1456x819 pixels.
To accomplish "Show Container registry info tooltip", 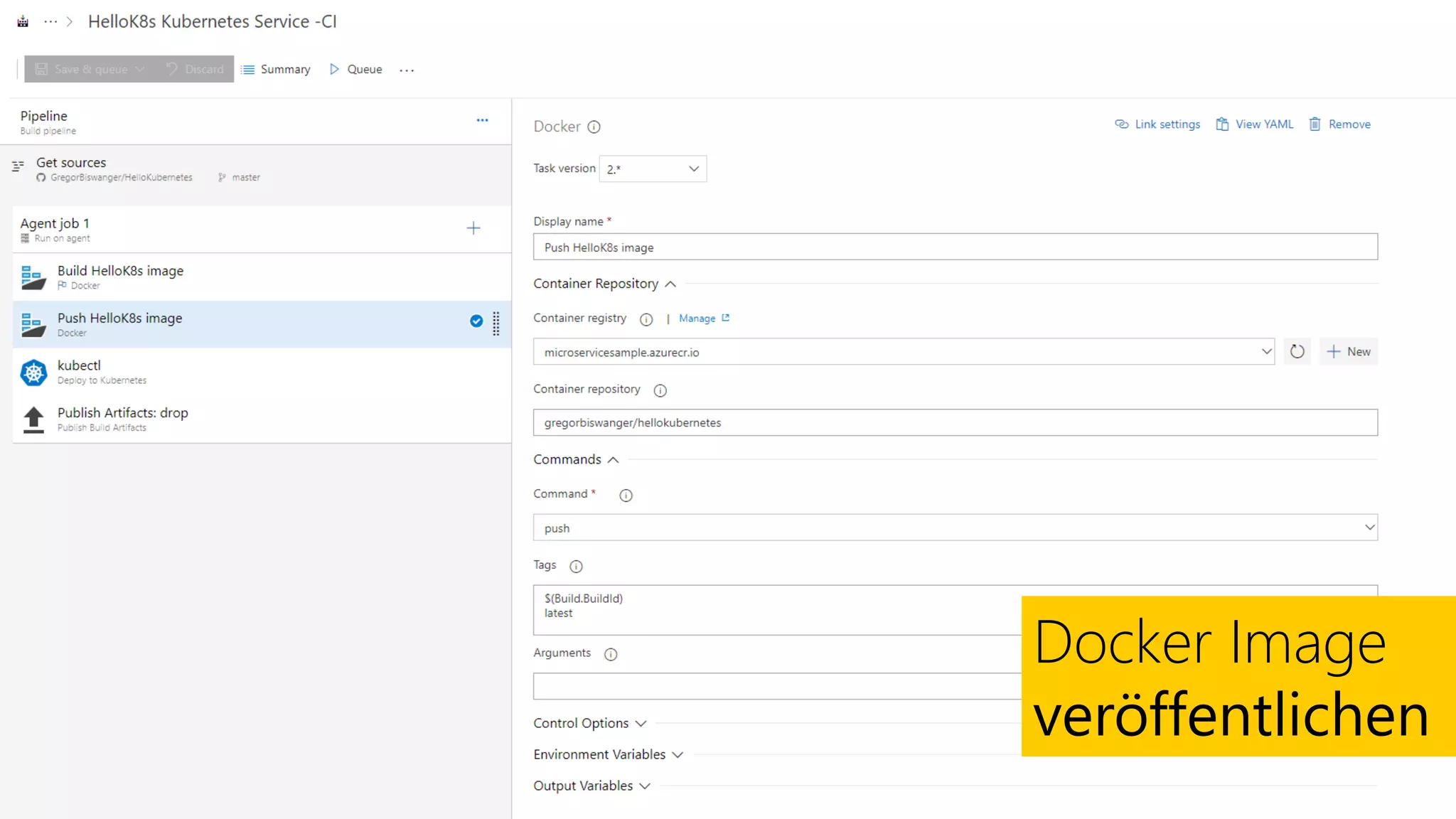I will (x=646, y=319).
